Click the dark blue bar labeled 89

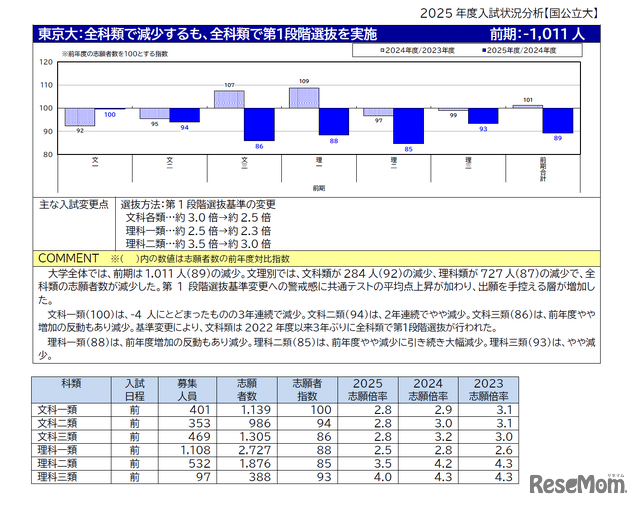coord(558,120)
